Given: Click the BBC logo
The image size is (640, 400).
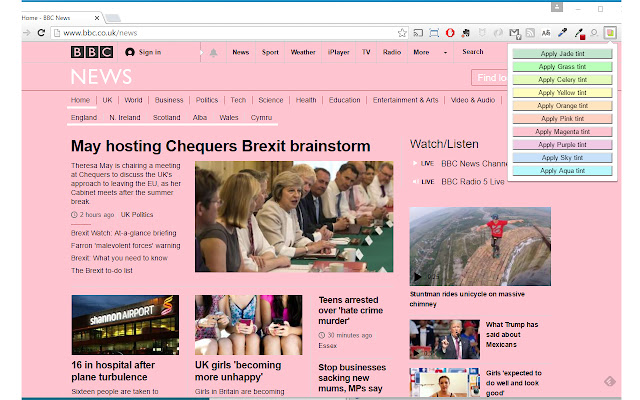Looking at the screenshot, I should point(92,52).
